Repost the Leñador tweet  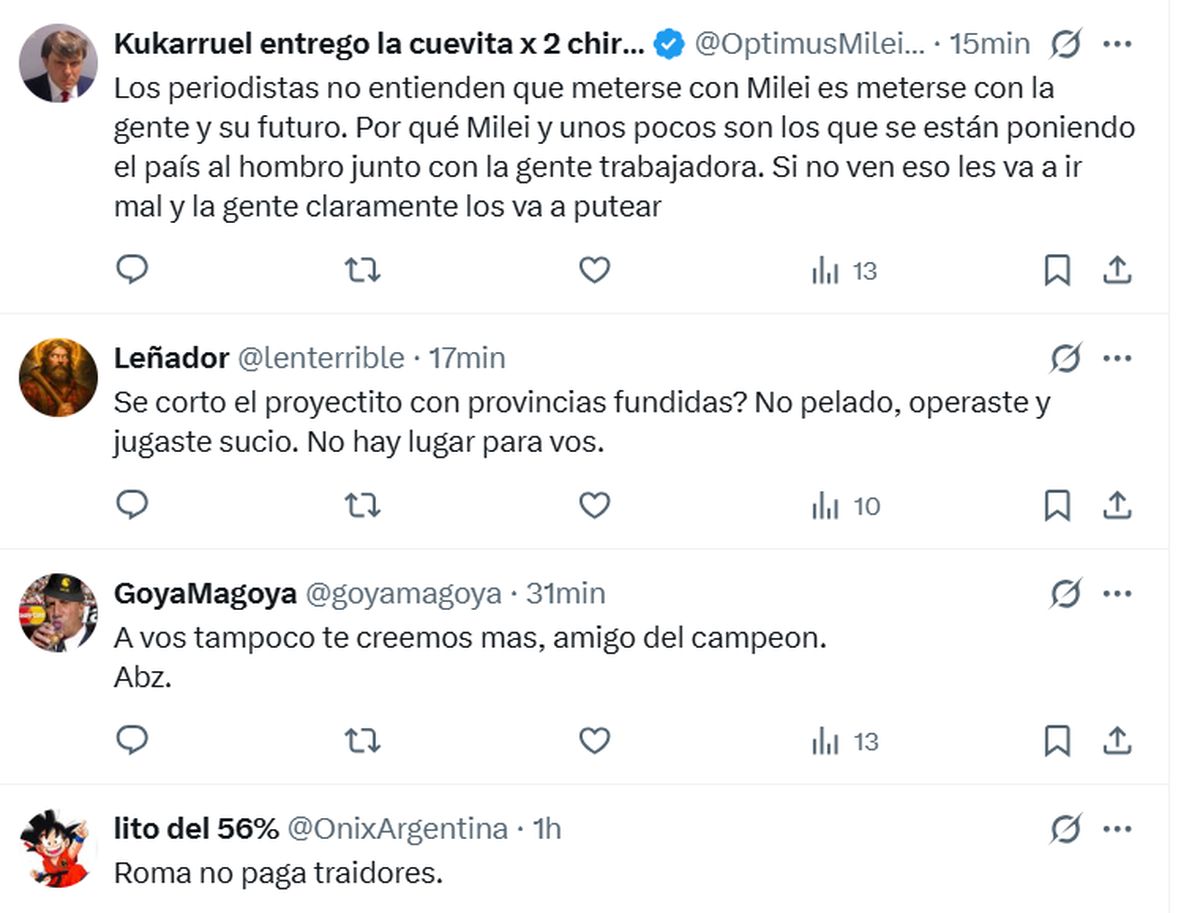point(362,506)
